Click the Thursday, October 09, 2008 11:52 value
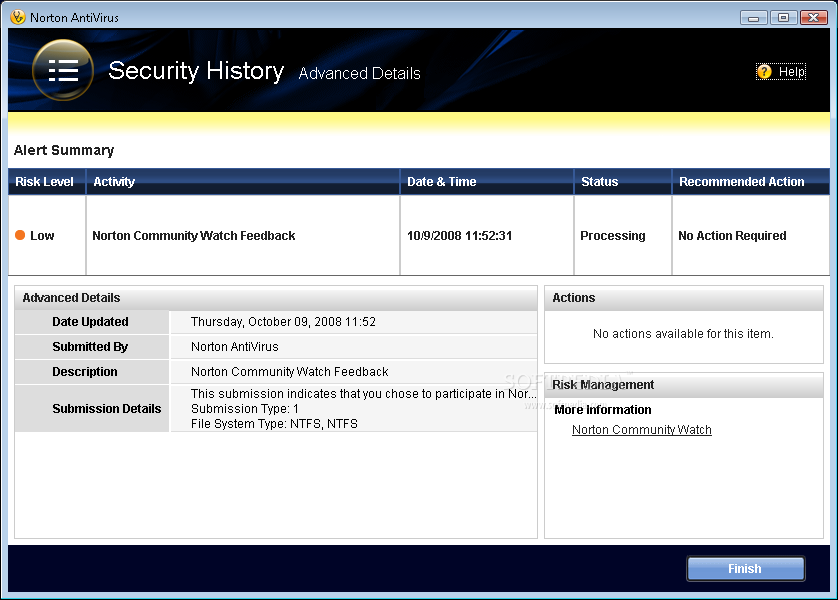Screen dimensions: 838x600 [283, 322]
